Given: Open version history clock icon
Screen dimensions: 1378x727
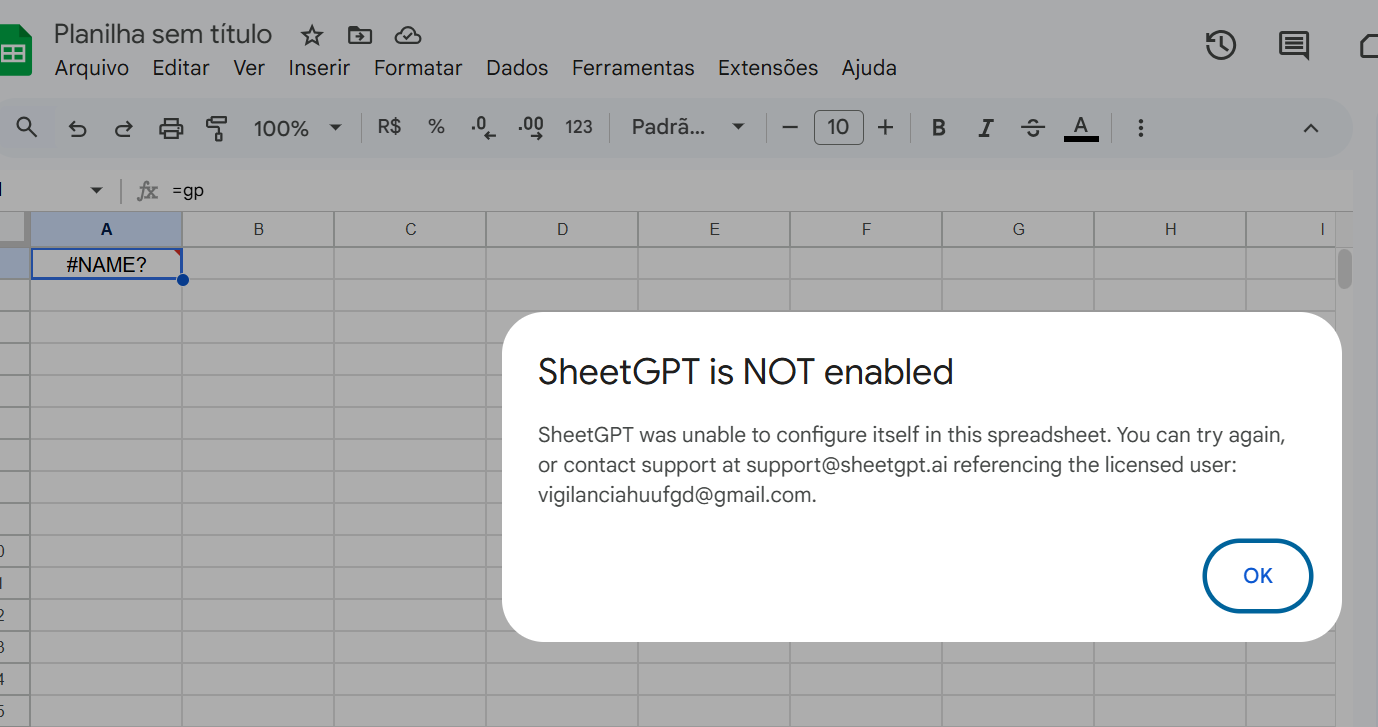Looking at the screenshot, I should tap(1221, 45).
